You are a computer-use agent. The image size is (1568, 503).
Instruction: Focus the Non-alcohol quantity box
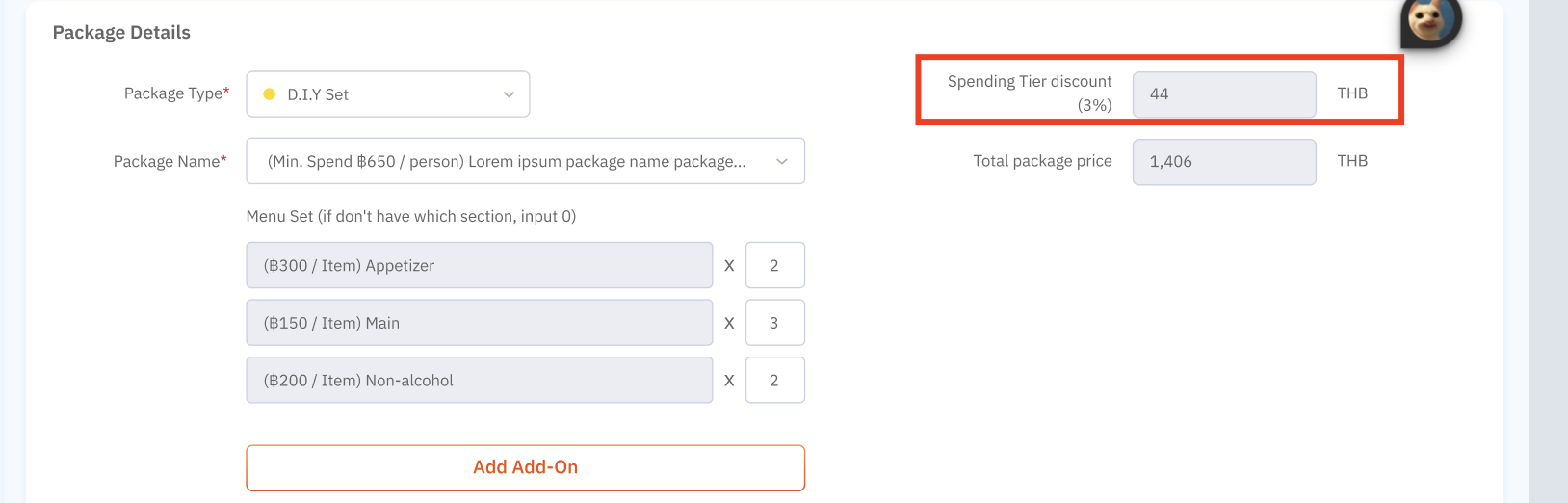(774, 381)
